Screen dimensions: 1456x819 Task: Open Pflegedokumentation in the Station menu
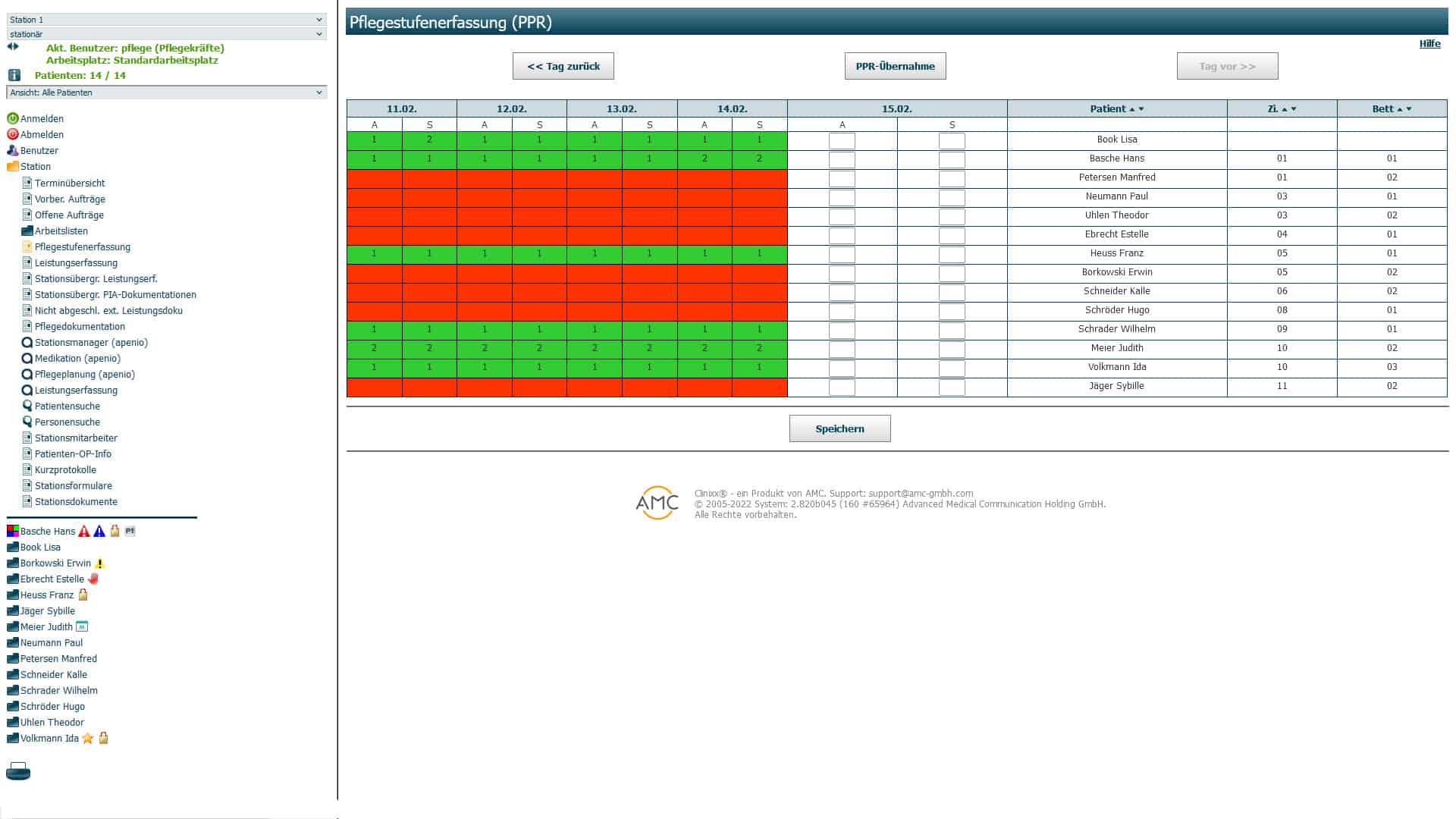80,327
